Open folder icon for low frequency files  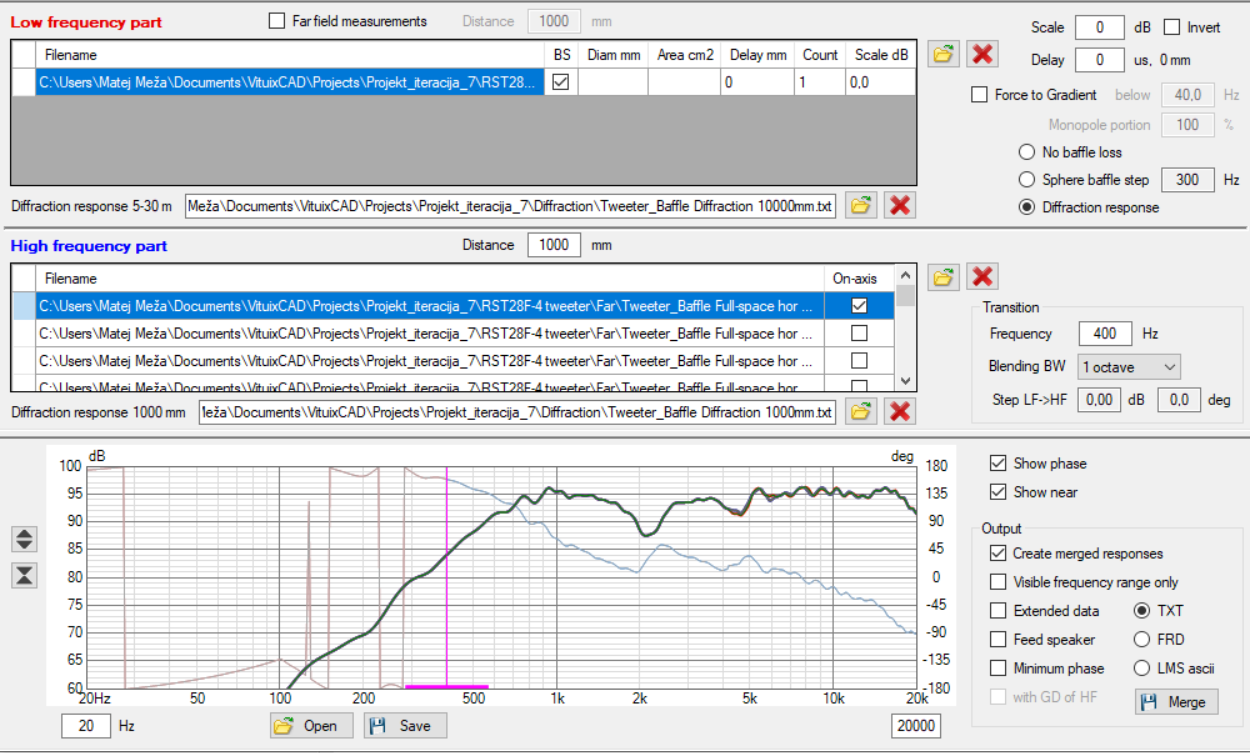[943, 54]
